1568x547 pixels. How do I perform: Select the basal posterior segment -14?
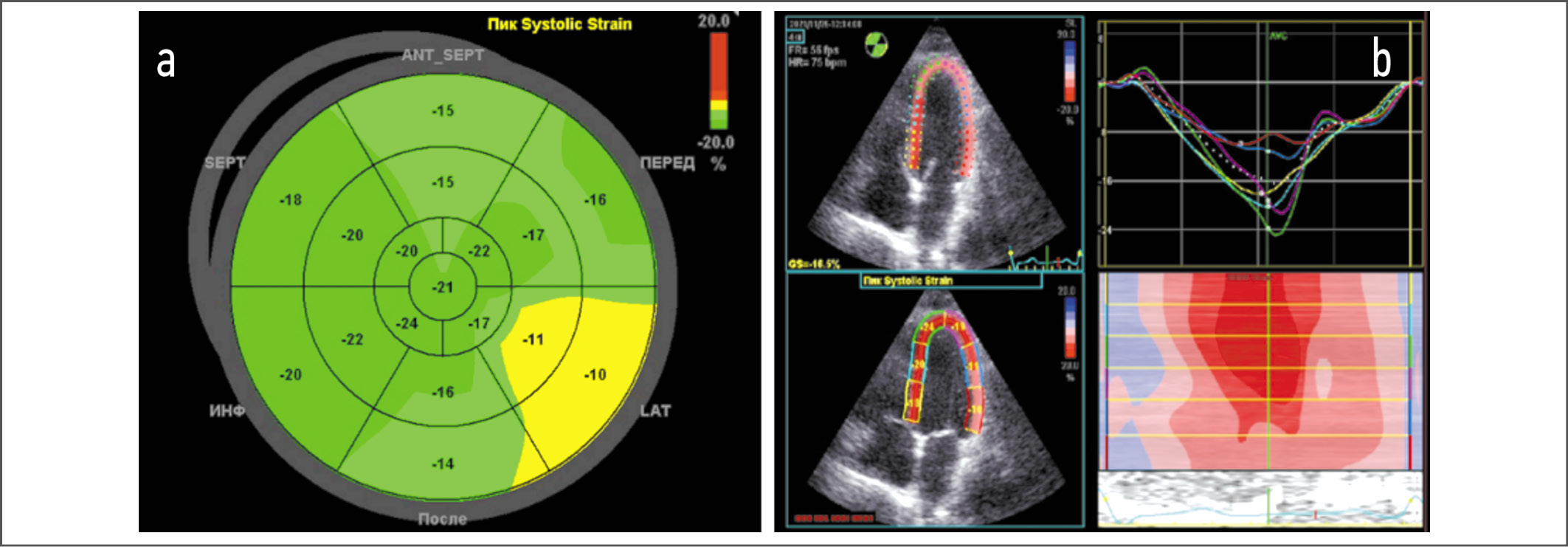coord(443,464)
